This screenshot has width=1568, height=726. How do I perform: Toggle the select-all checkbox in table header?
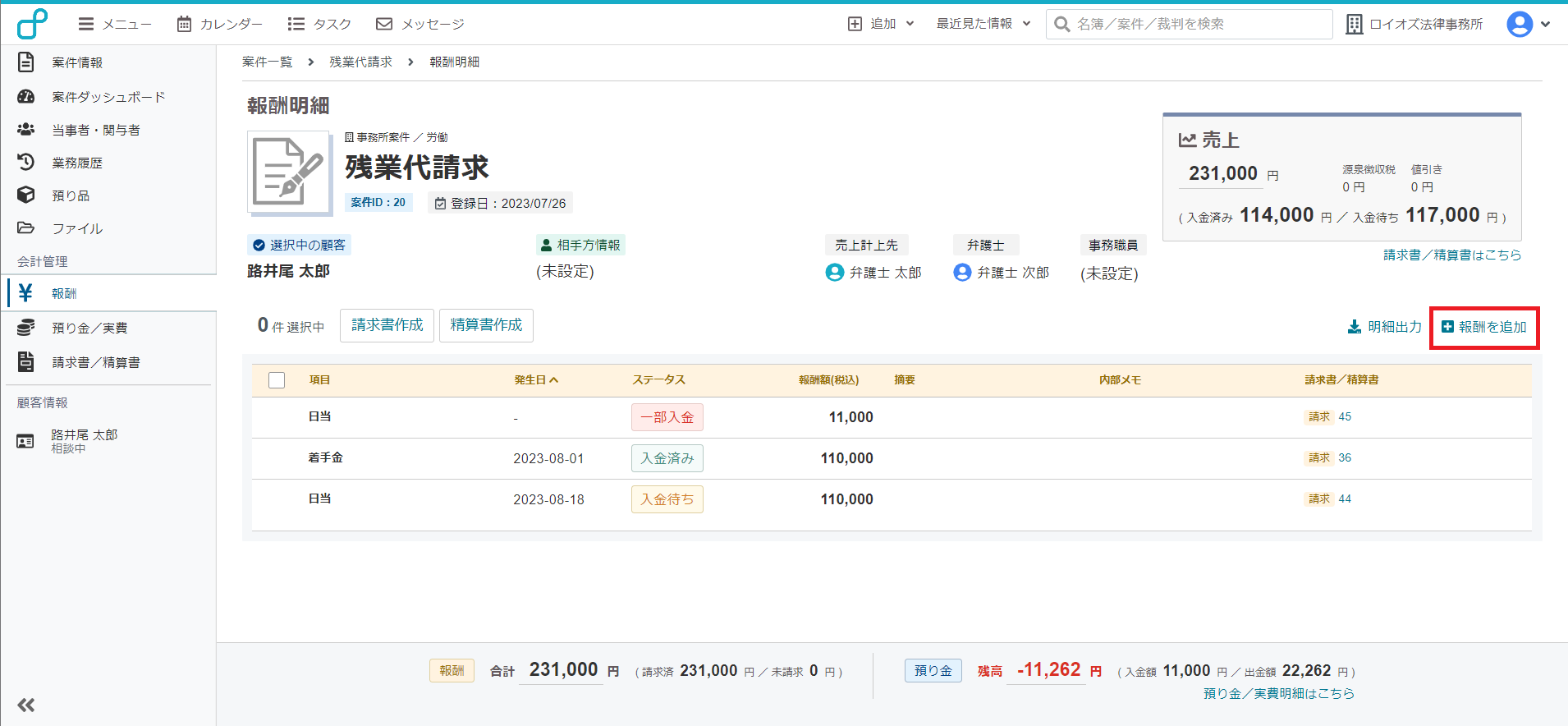click(x=277, y=380)
